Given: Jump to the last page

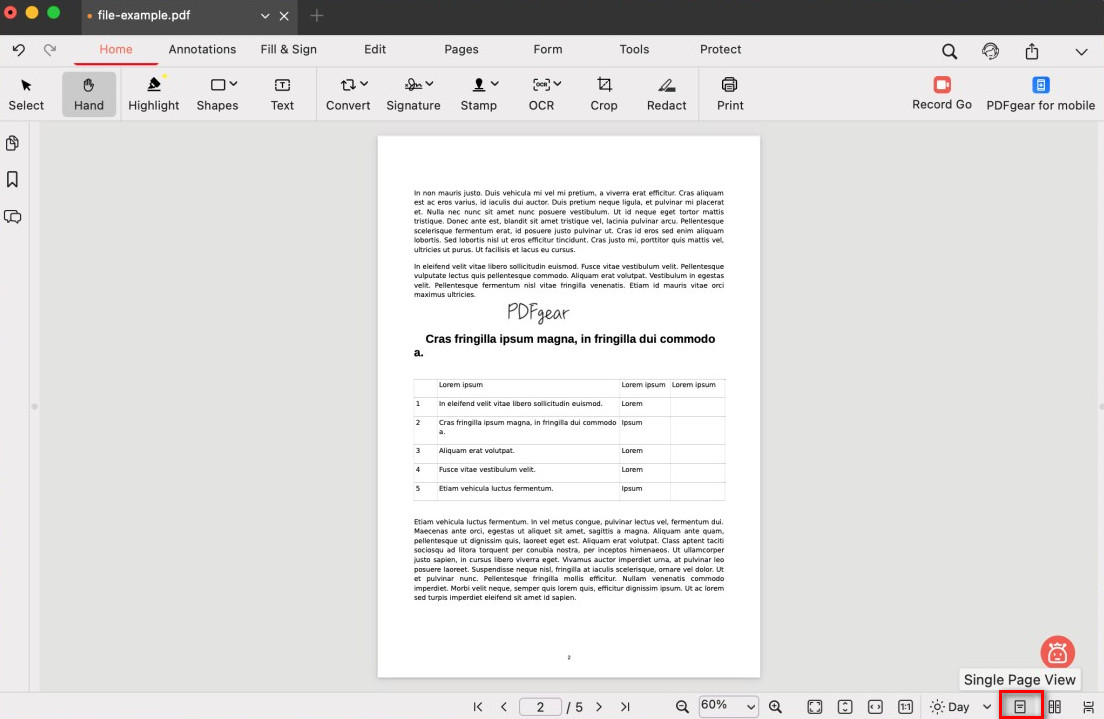Looking at the screenshot, I should 625,707.
